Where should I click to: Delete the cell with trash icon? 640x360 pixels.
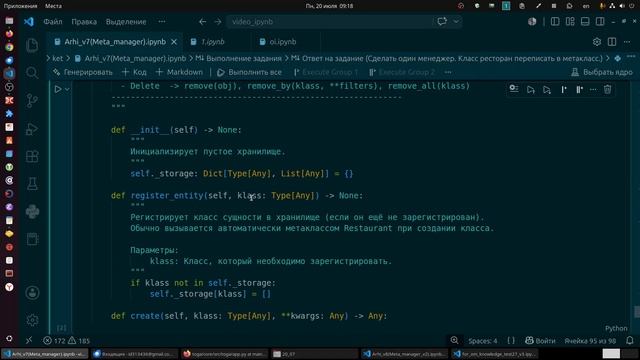tap(607, 89)
